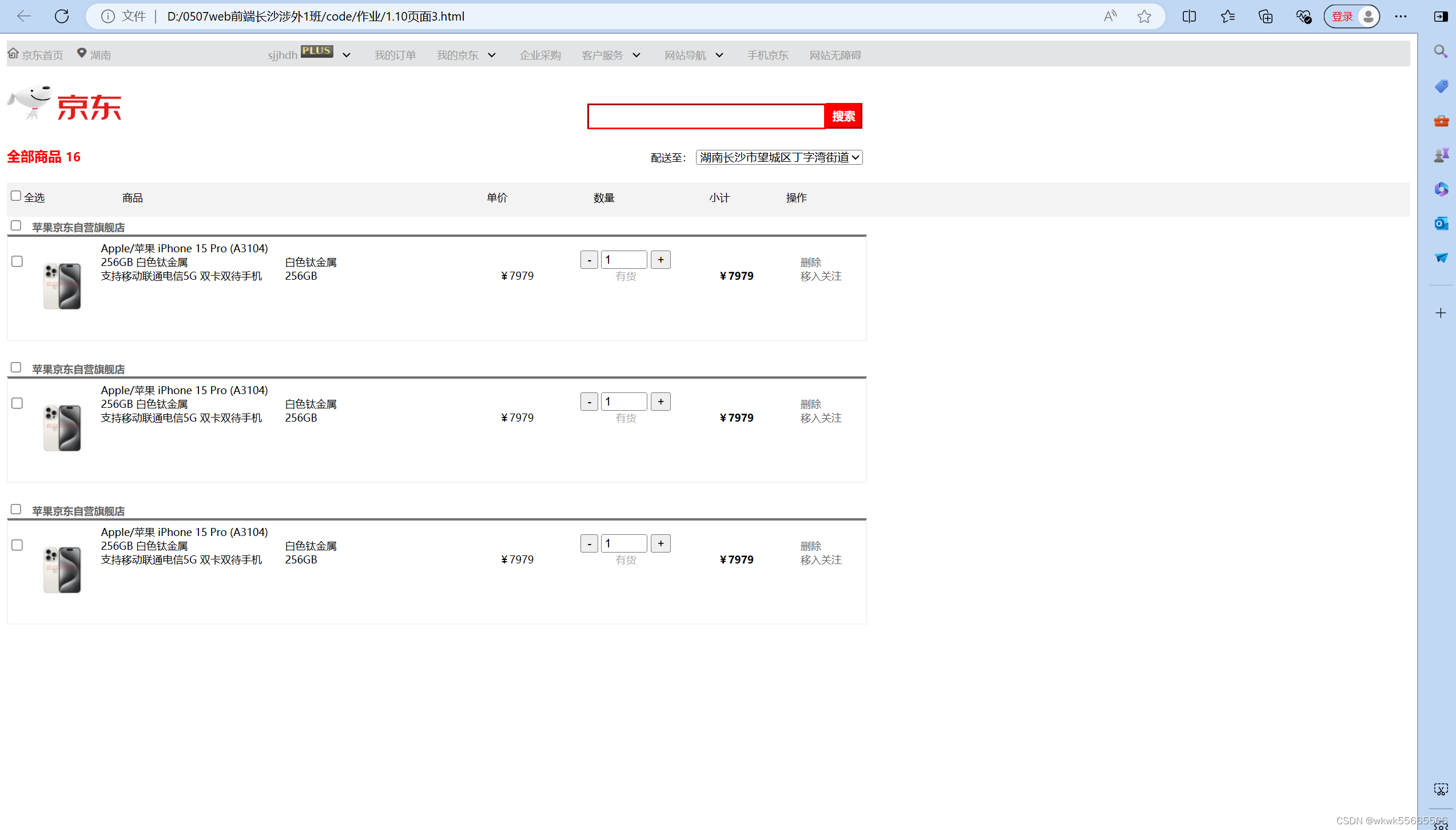Click the read aloud icon
Screen dimensions: 1456x830
point(1109,16)
